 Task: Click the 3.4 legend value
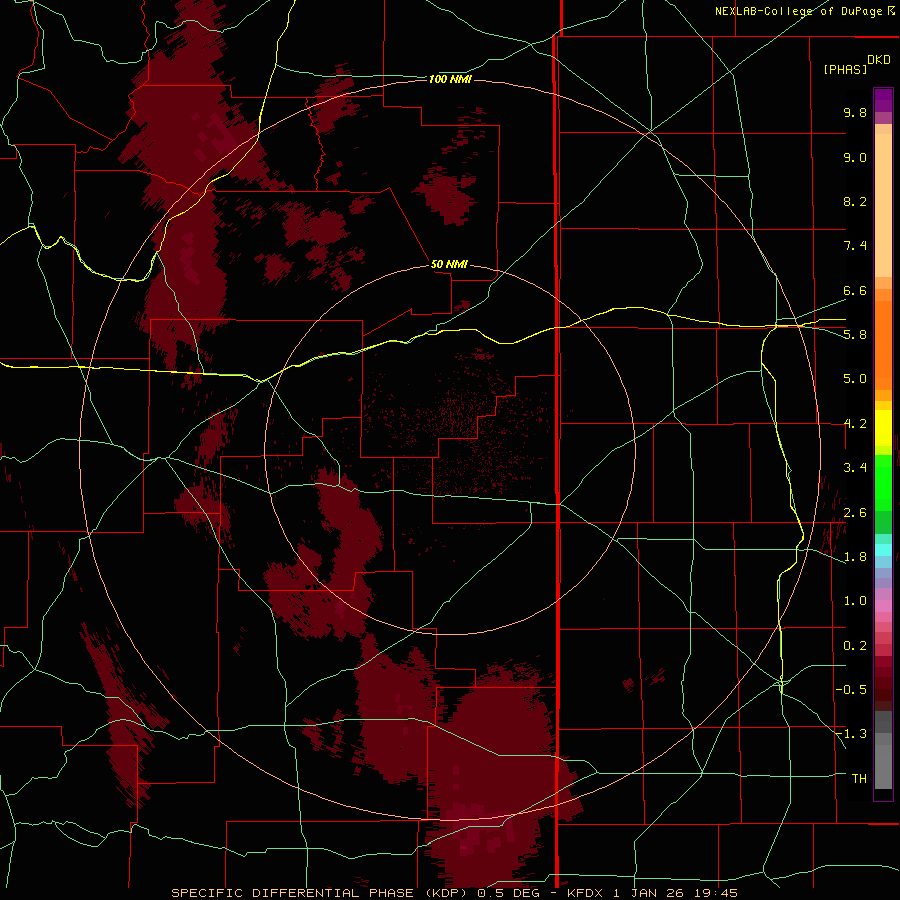tap(855, 468)
